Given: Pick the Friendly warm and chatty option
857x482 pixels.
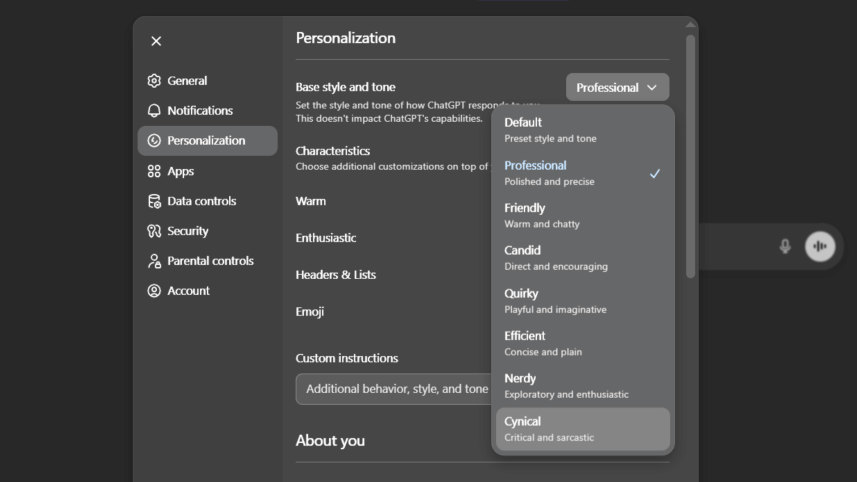Looking at the screenshot, I should pyautogui.click(x=583, y=216).
